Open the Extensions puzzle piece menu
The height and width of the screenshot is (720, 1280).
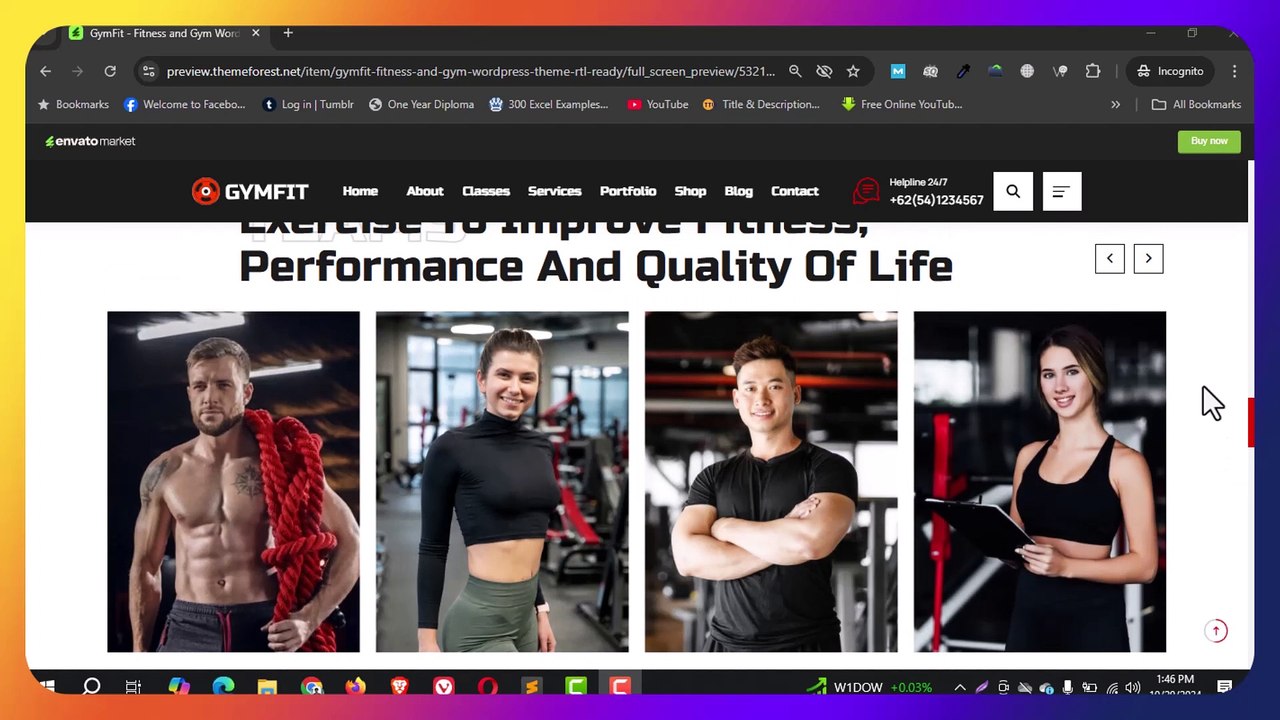1093,71
